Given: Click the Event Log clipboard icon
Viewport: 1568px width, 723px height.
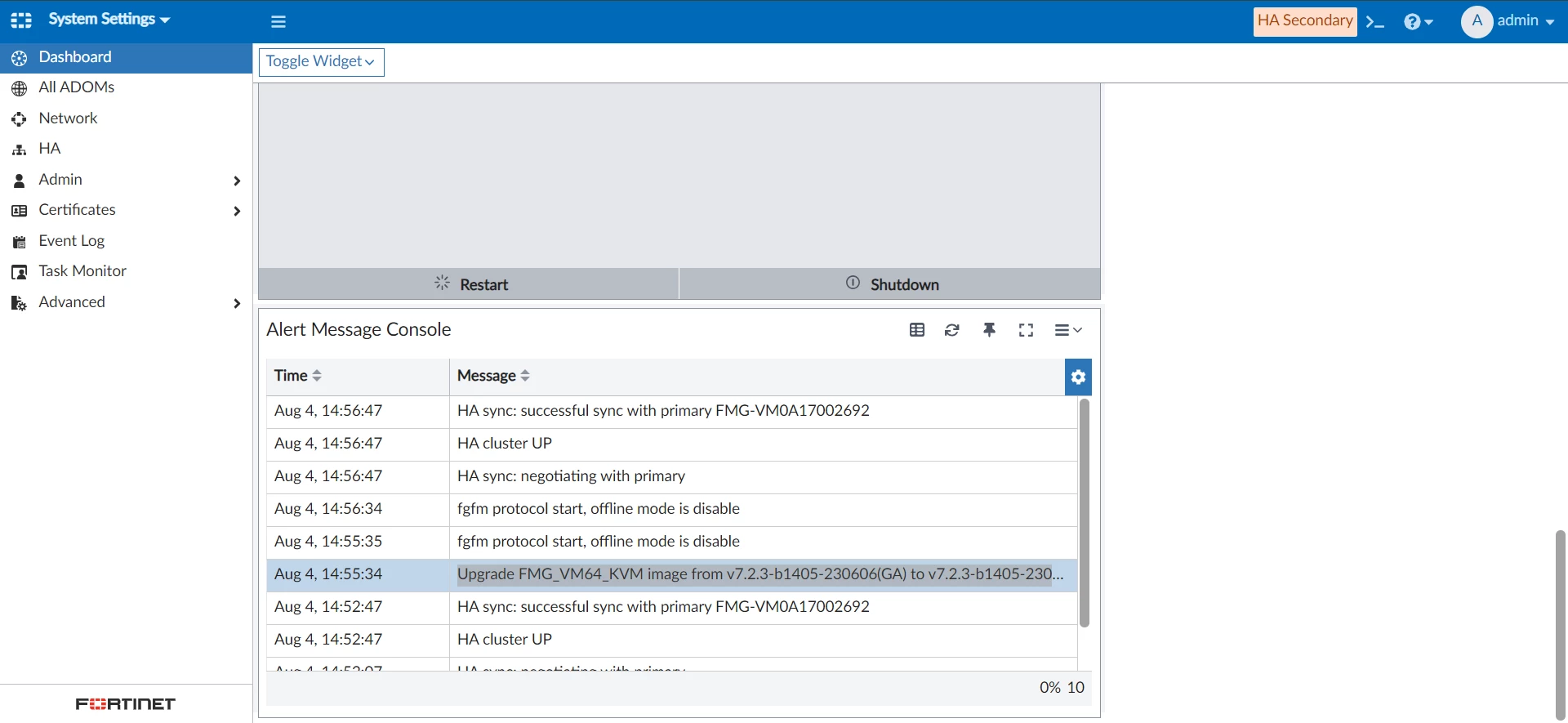Looking at the screenshot, I should [x=20, y=242].
